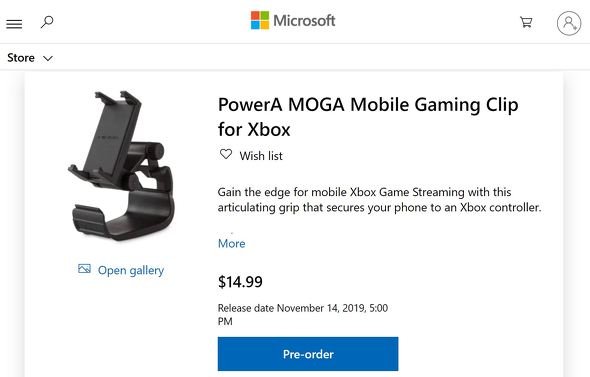Add item to Wish list
The image size is (590, 377).
[261, 156]
